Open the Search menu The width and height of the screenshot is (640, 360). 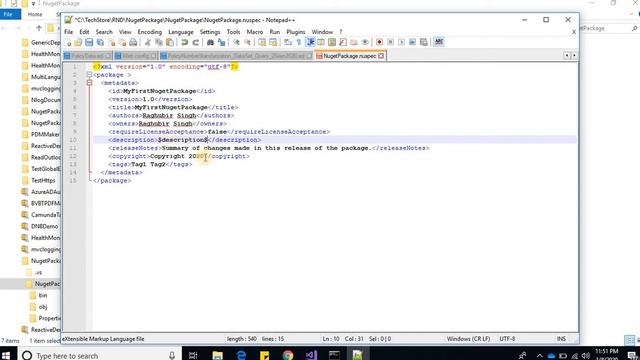(104, 32)
